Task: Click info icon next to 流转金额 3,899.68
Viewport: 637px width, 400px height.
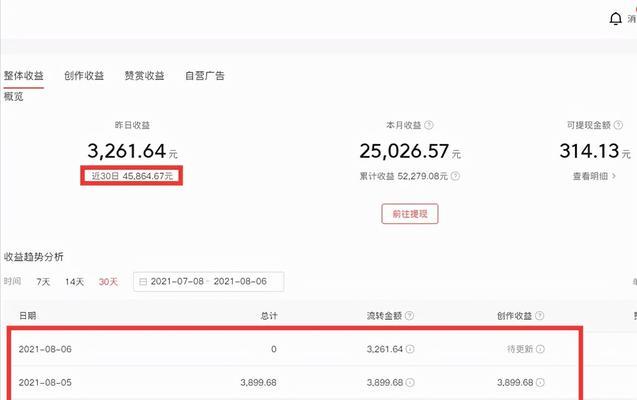Action: pos(410,382)
